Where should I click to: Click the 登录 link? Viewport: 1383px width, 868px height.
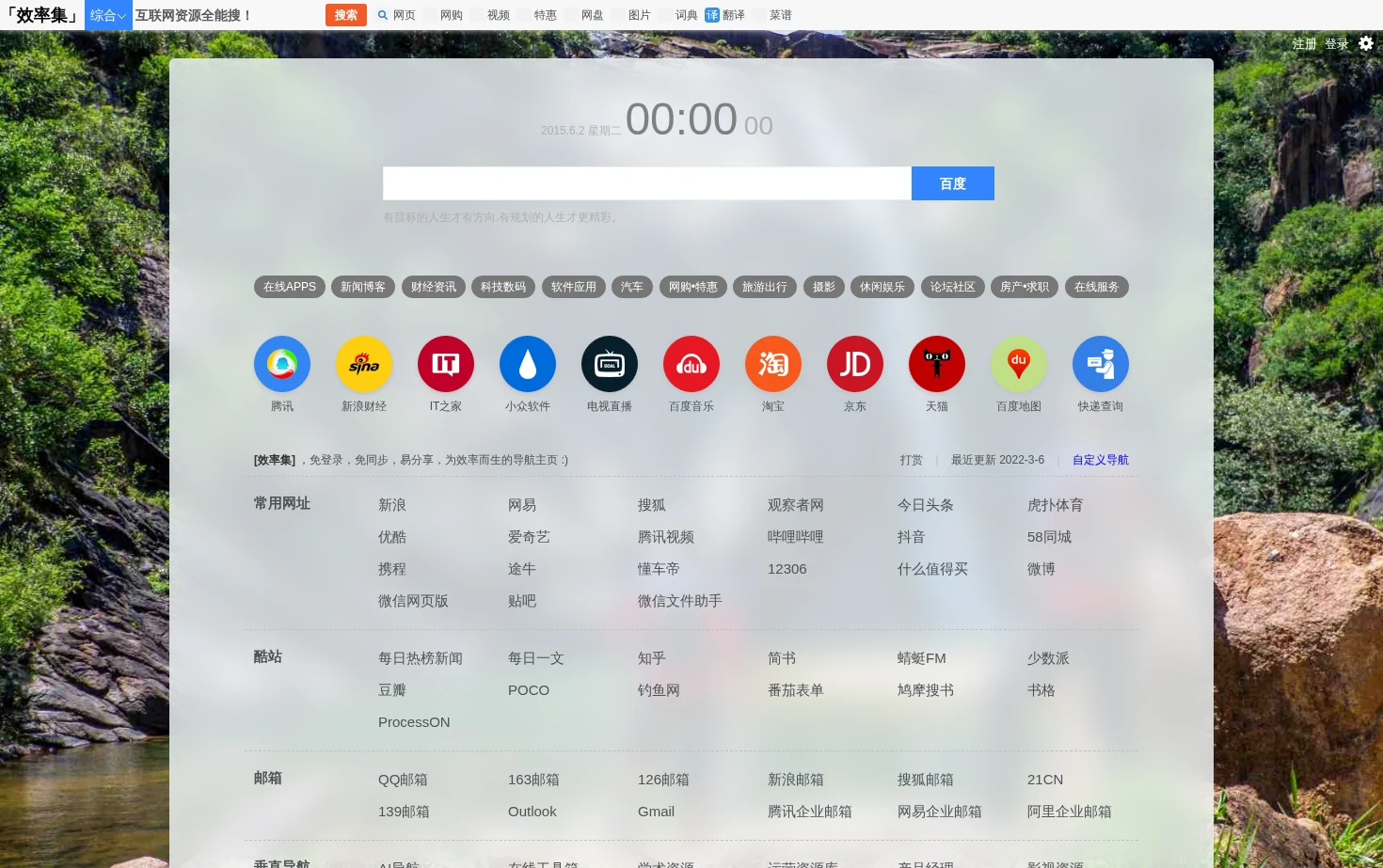pyautogui.click(x=1337, y=44)
